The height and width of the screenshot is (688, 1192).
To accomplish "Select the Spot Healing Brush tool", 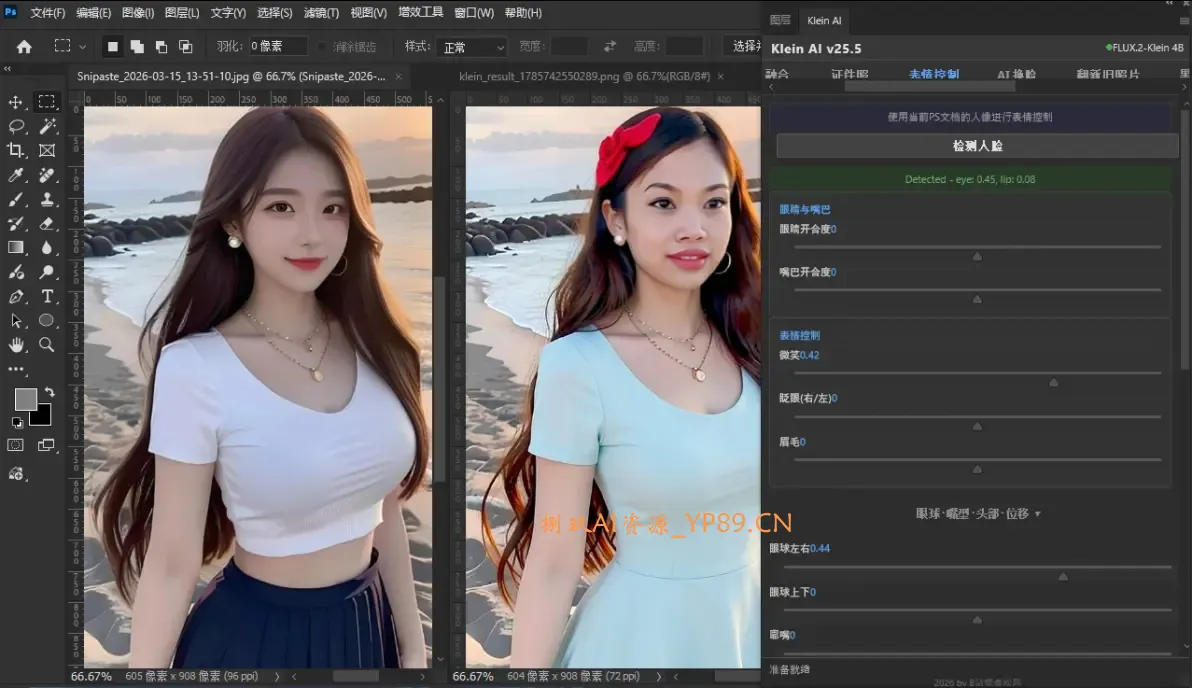I will [46, 175].
